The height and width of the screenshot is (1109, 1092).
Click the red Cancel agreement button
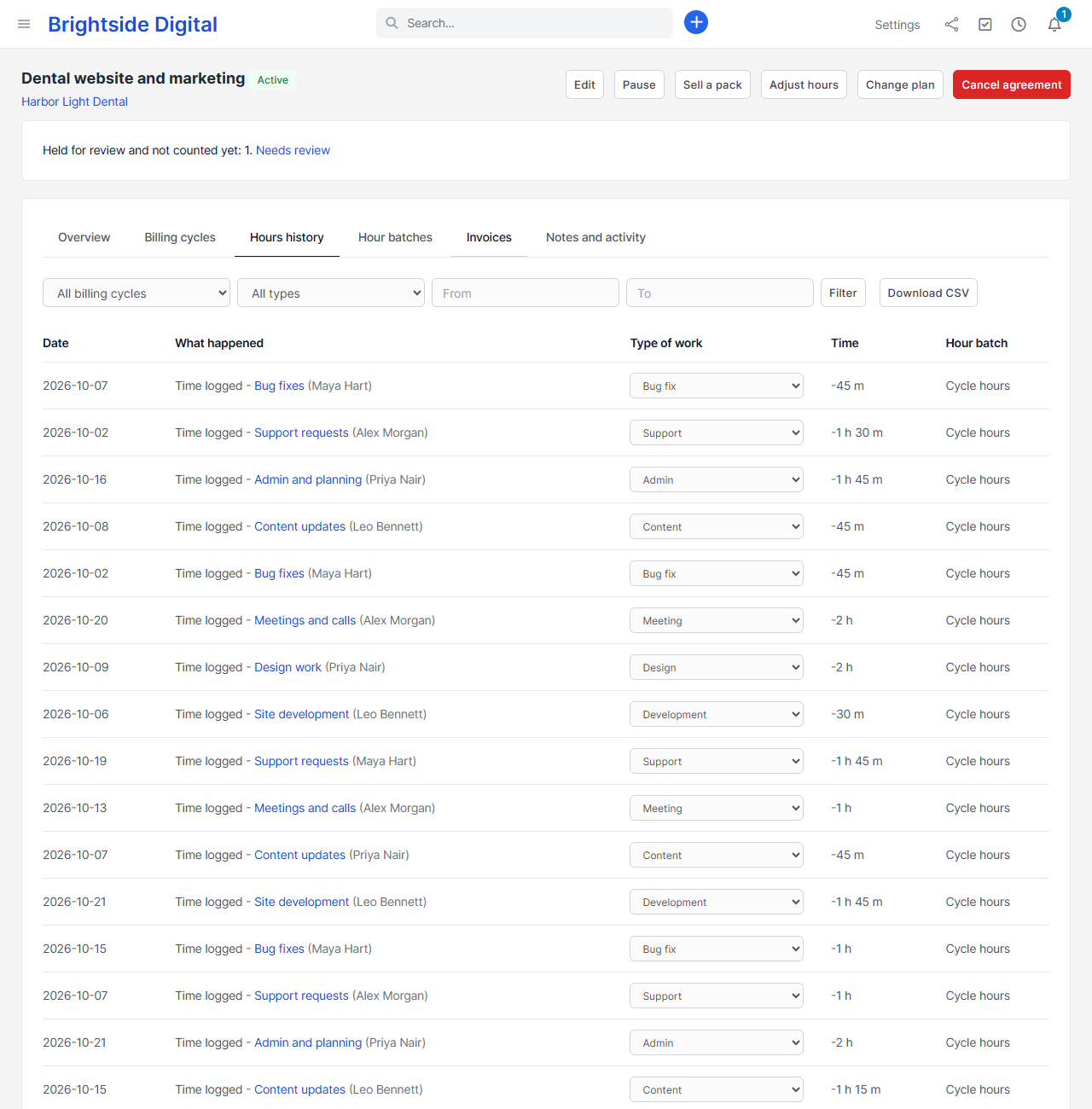point(1012,84)
